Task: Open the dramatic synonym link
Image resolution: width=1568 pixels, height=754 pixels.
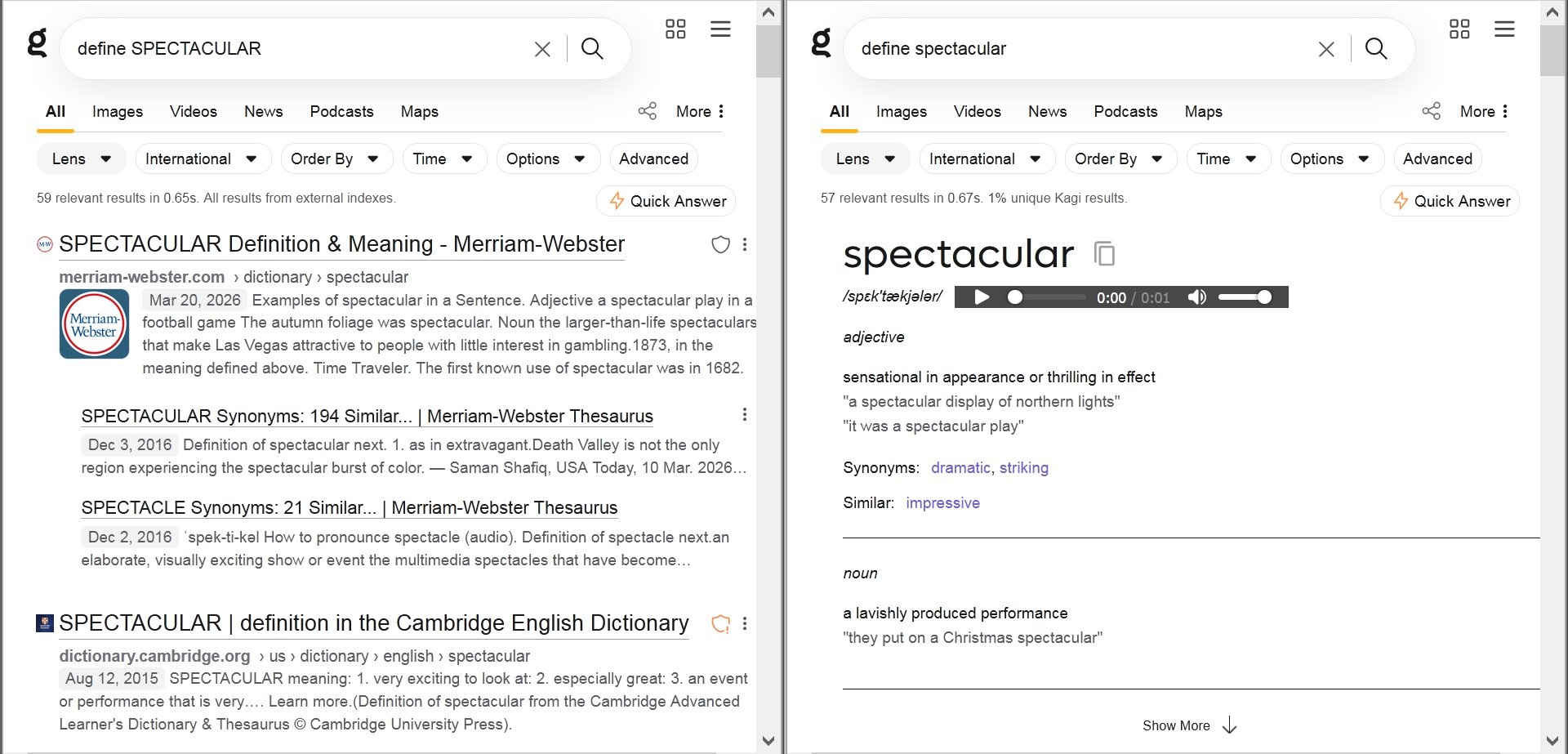Action: pos(960,467)
